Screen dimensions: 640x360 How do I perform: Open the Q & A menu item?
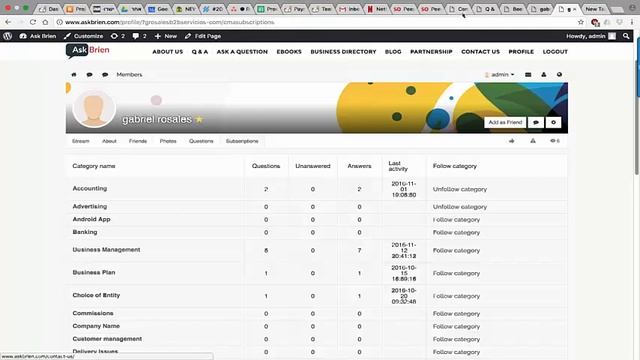[200, 52]
